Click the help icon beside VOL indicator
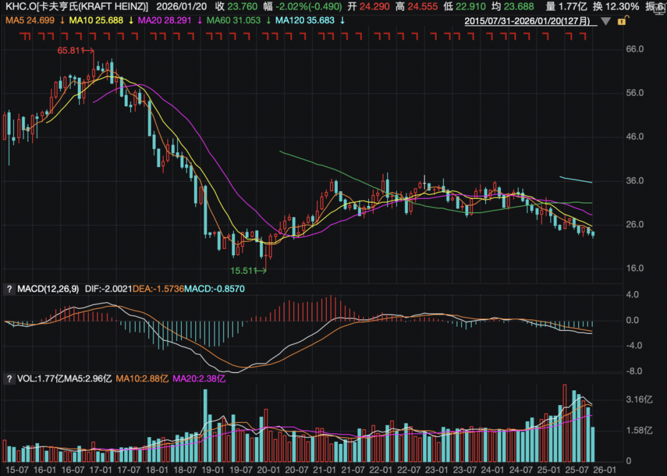 point(9,380)
